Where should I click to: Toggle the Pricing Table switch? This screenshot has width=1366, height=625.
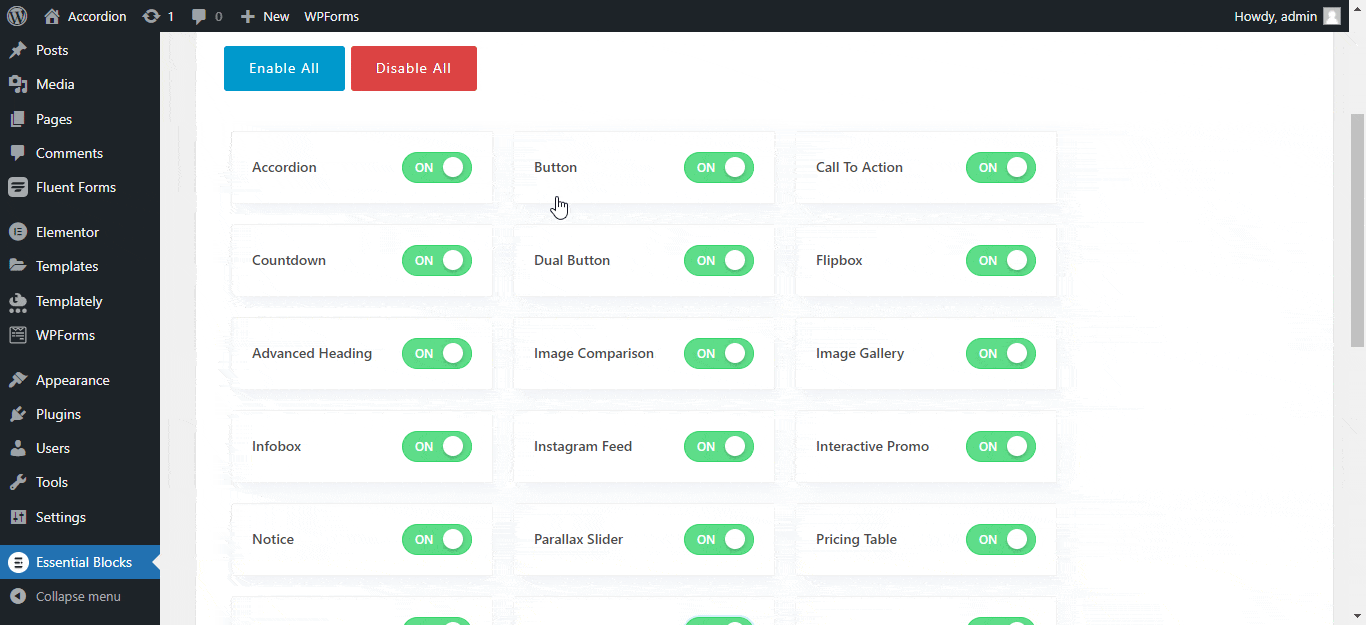click(x=1001, y=539)
